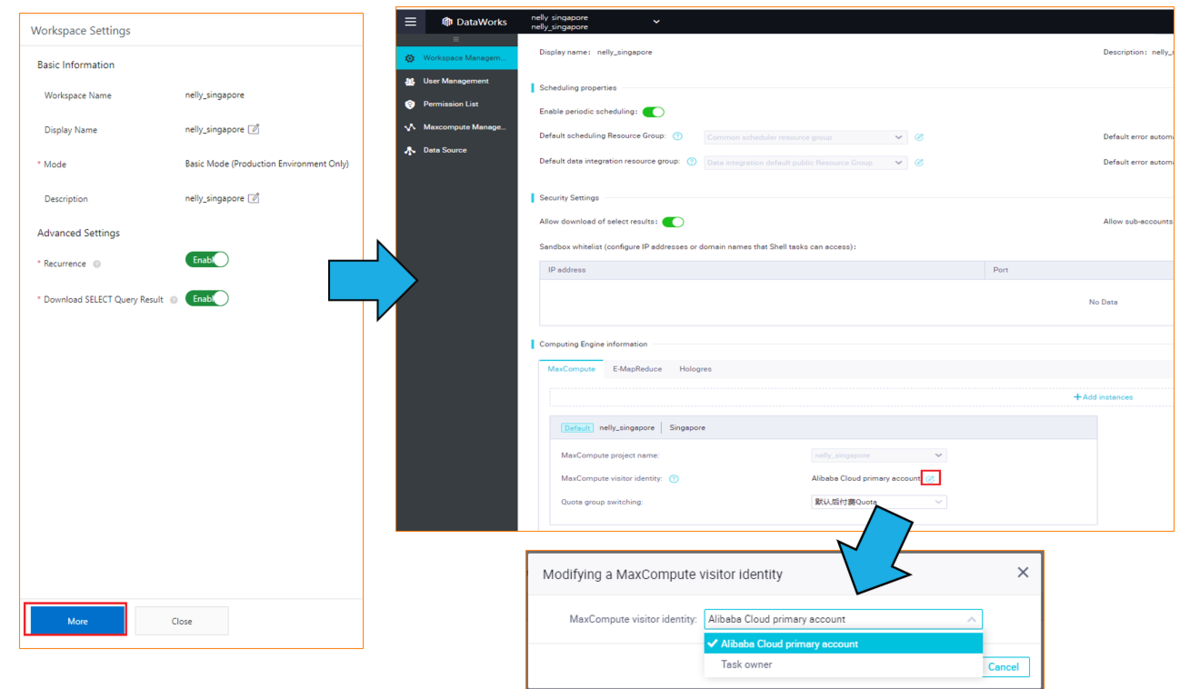Click the Computing Engine information heading
This screenshot has width=1200, height=689.
point(593,344)
